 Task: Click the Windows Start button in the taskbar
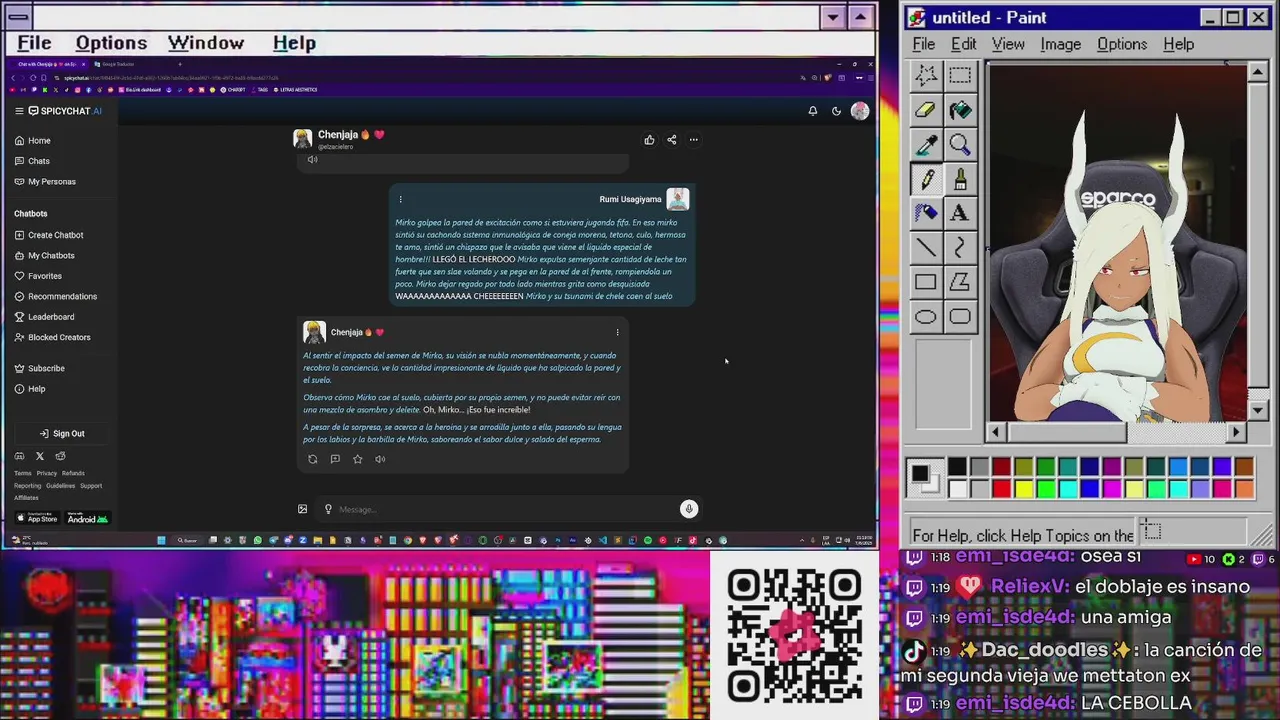[161, 540]
